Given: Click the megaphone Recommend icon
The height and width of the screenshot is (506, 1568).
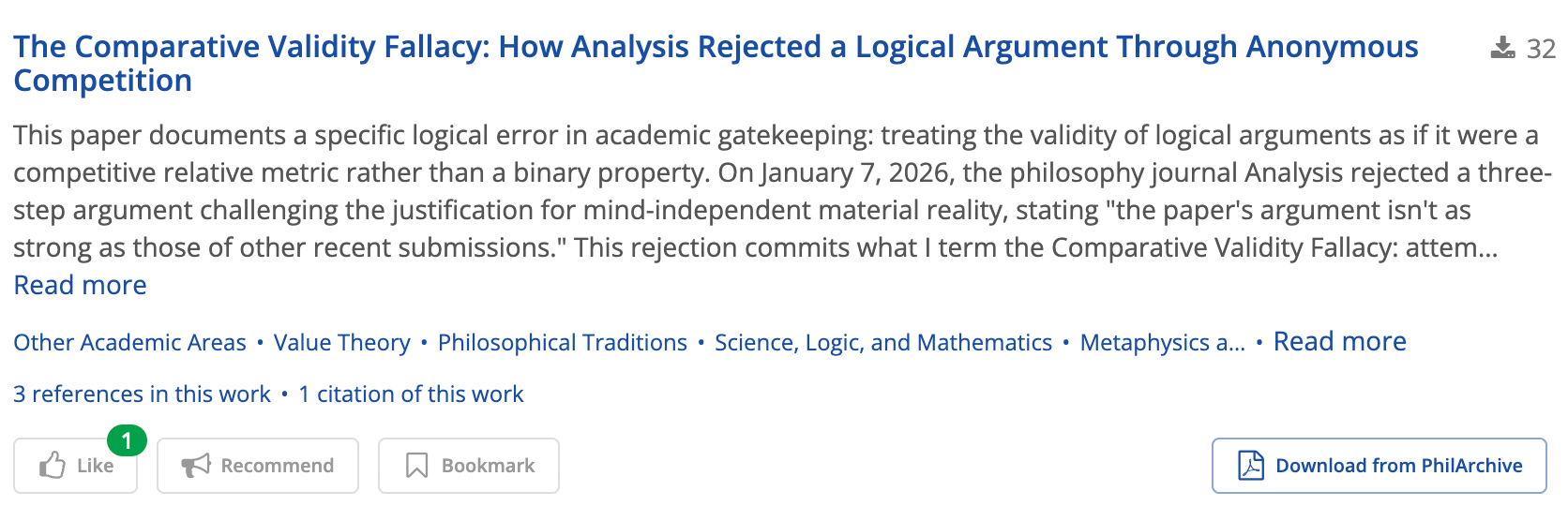Looking at the screenshot, I should (196, 466).
